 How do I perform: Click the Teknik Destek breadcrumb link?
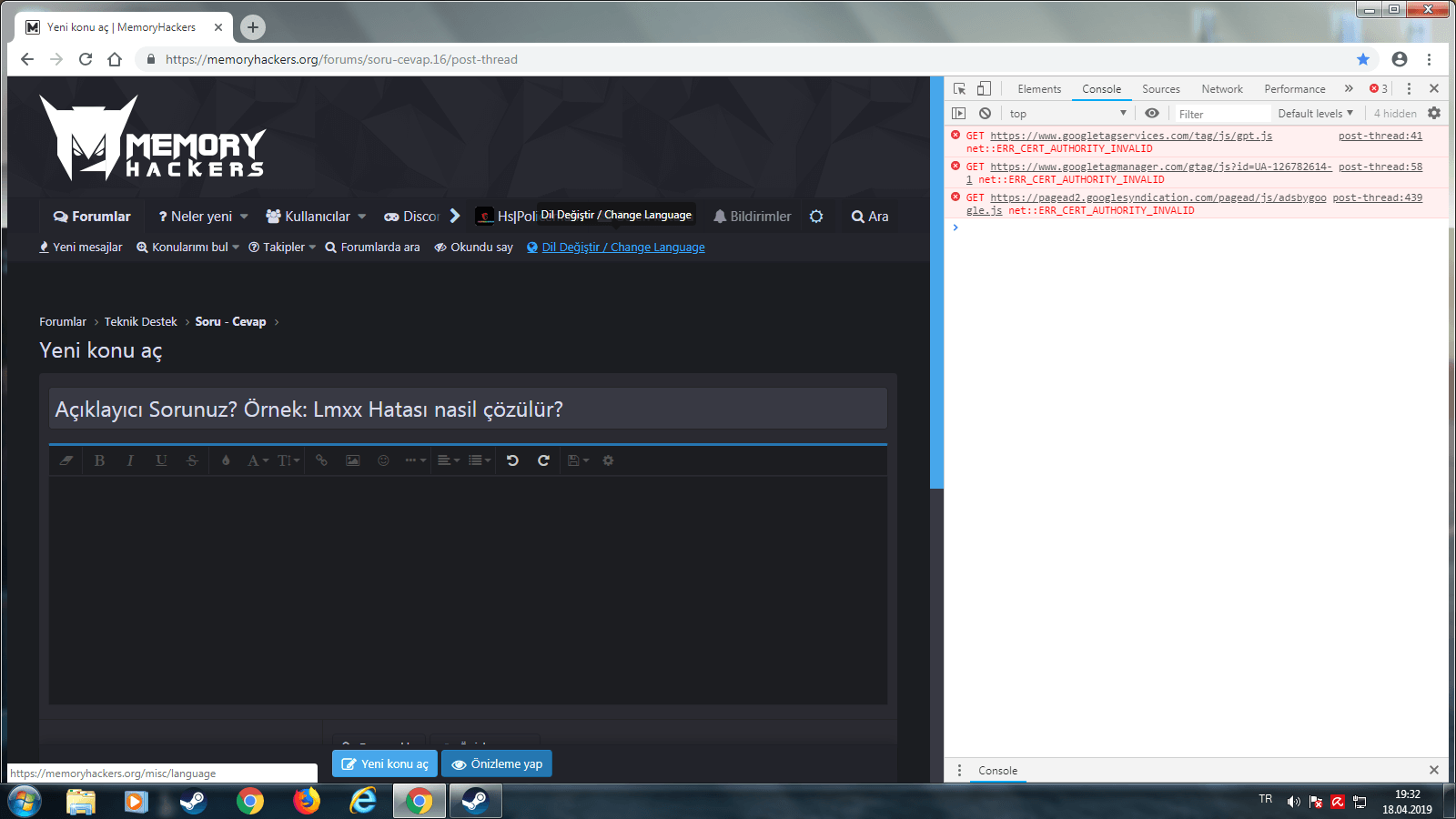140,322
